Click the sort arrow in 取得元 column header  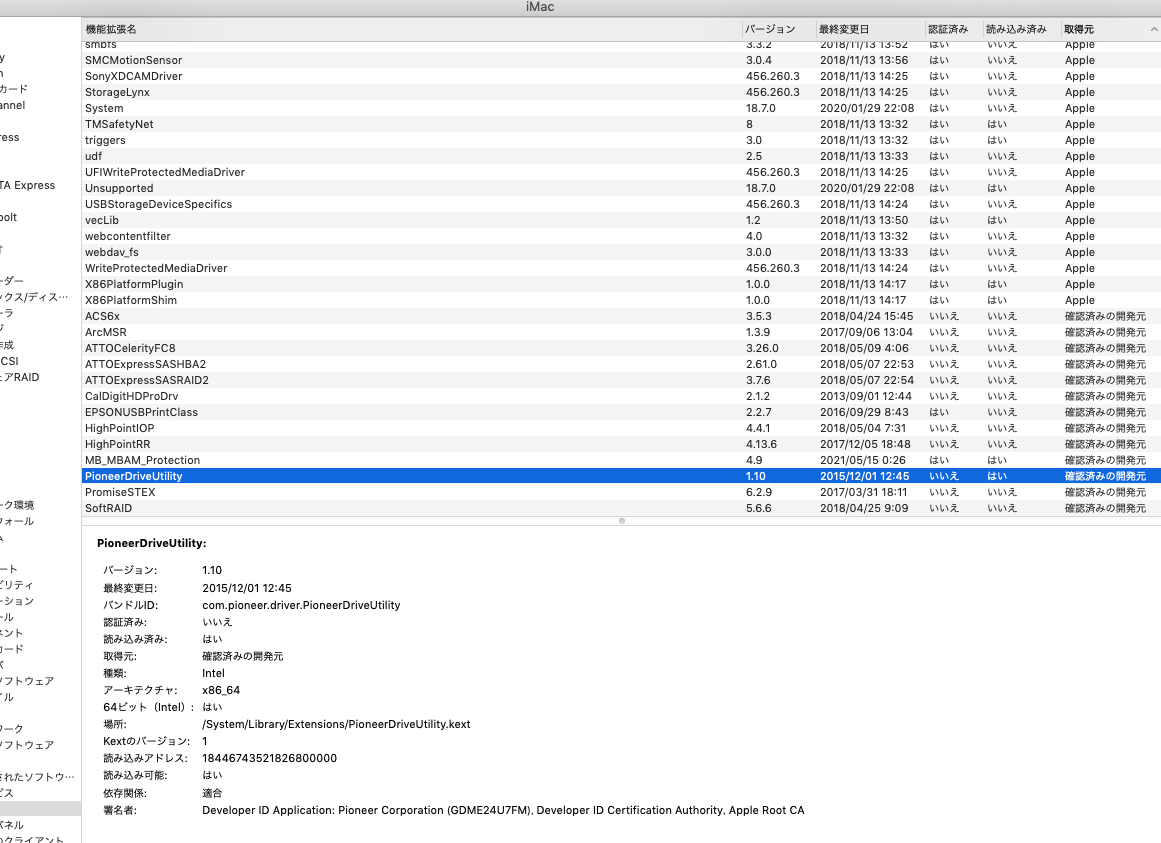[x=1153, y=30]
